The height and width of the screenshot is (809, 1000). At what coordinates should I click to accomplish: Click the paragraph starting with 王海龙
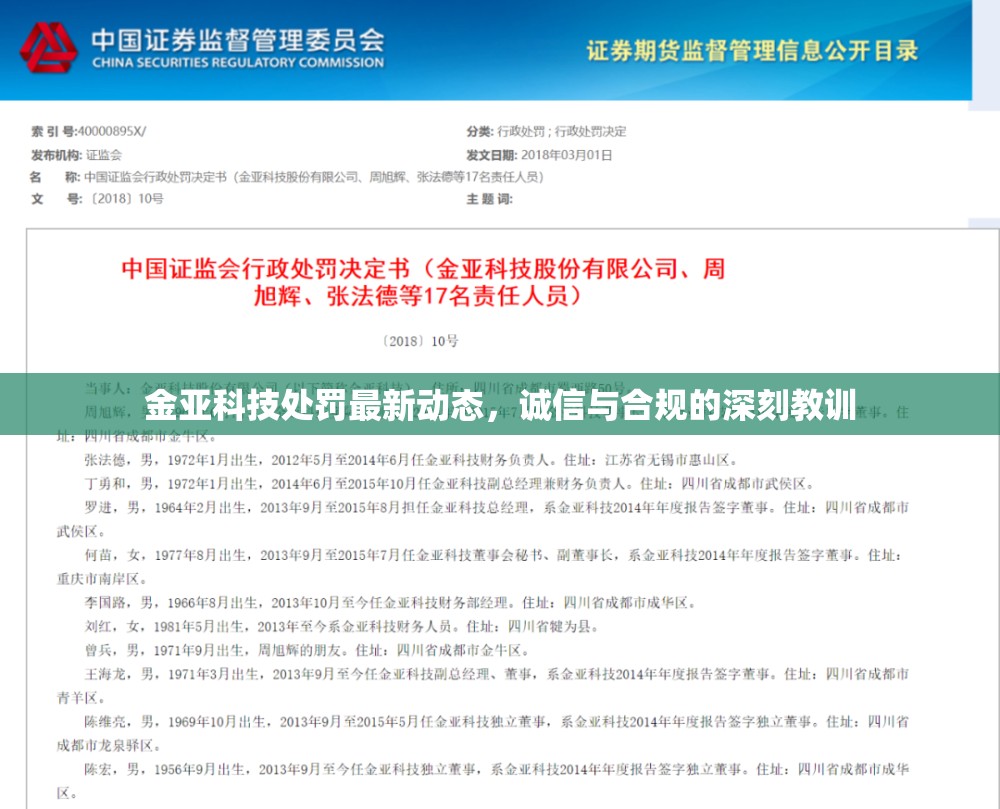click(483, 685)
